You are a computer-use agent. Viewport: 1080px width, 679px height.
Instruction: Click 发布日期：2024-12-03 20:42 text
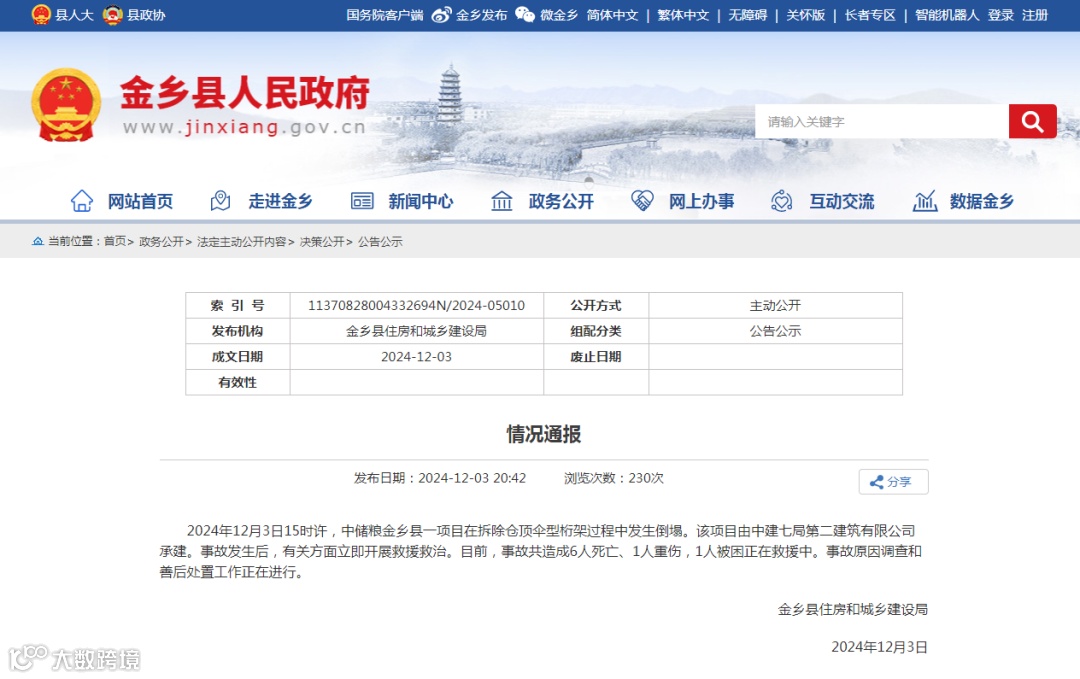point(440,478)
